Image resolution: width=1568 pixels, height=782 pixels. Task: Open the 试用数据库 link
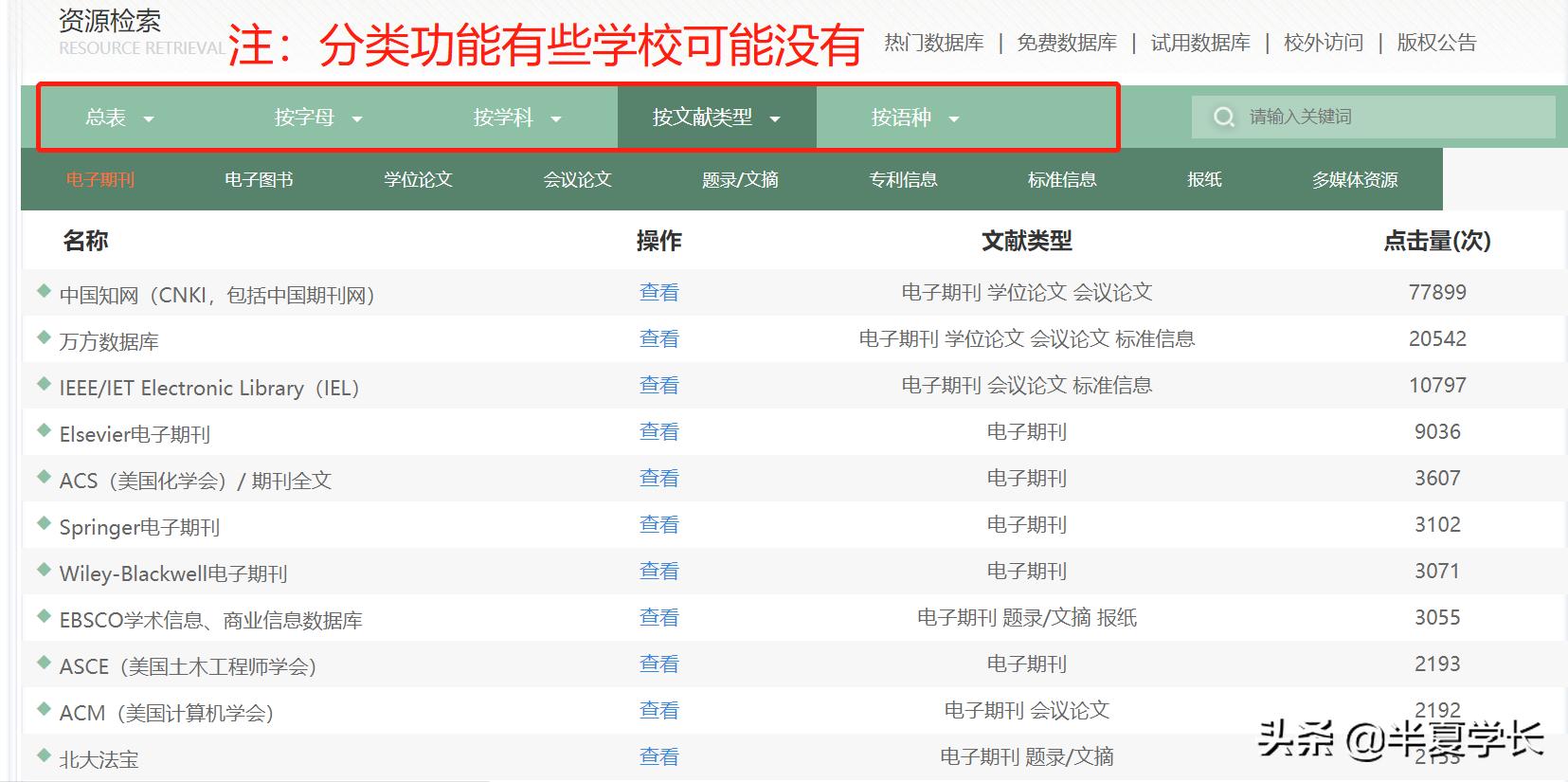pyautogui.click(x=1200, y=43)
